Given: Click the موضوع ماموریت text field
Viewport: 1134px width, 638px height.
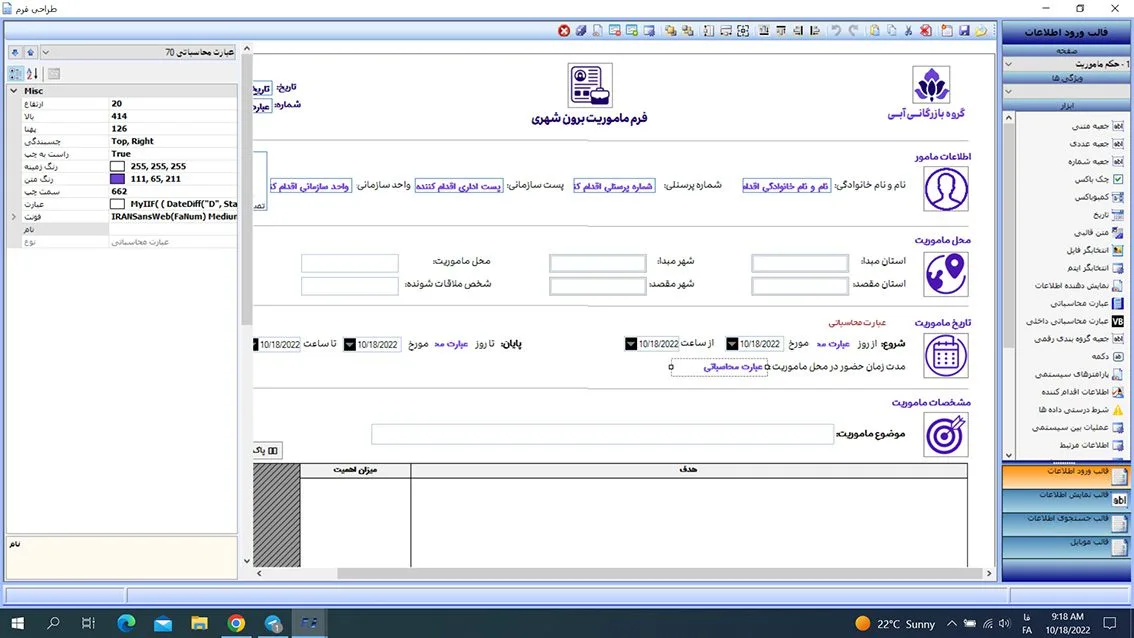Looking at the screenshot, I should pos(602,434).
